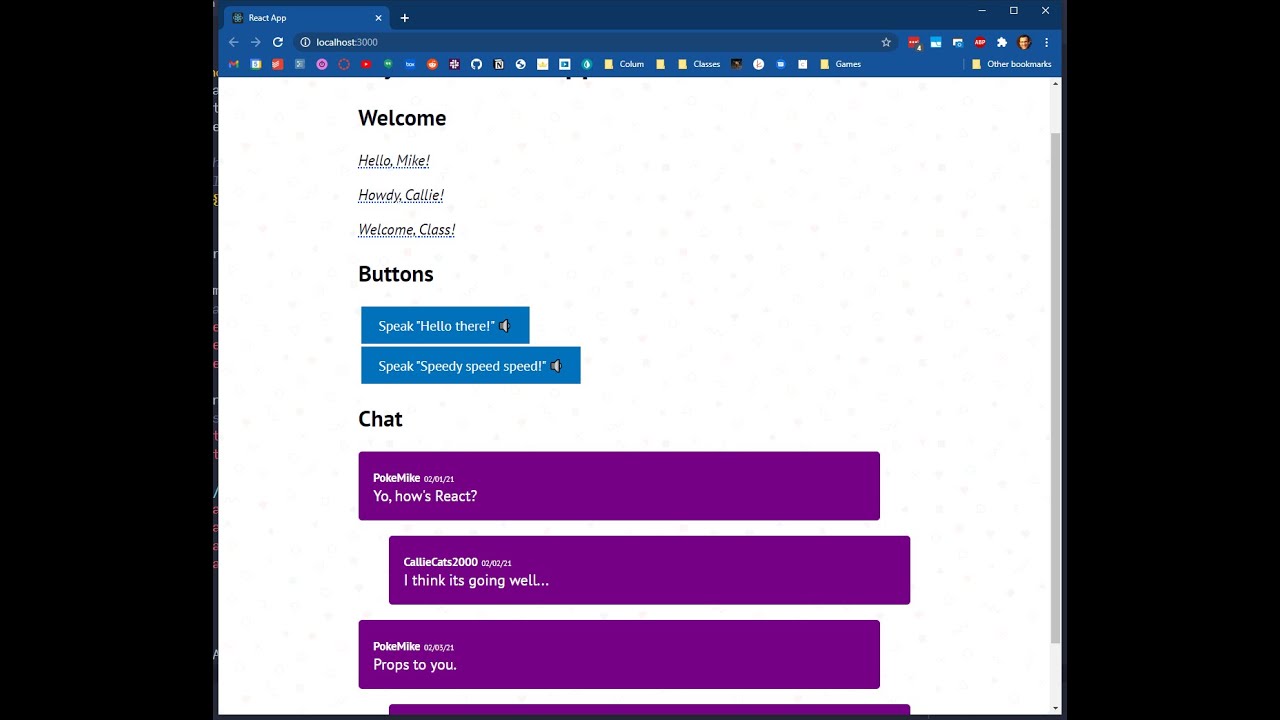The image size is (1280, 720).
Task: Open the YouTube bookmark icon
Action: [366, 64]
